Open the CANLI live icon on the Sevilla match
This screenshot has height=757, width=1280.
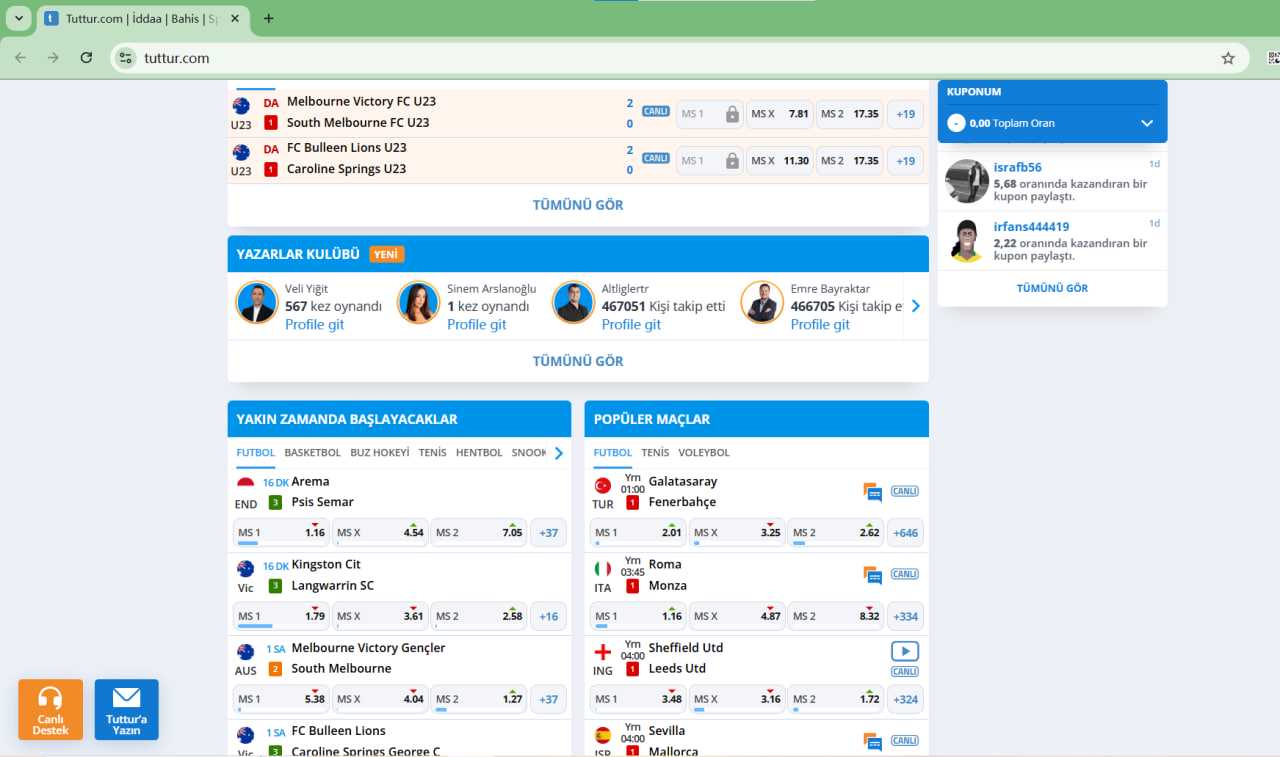[905, 740]
